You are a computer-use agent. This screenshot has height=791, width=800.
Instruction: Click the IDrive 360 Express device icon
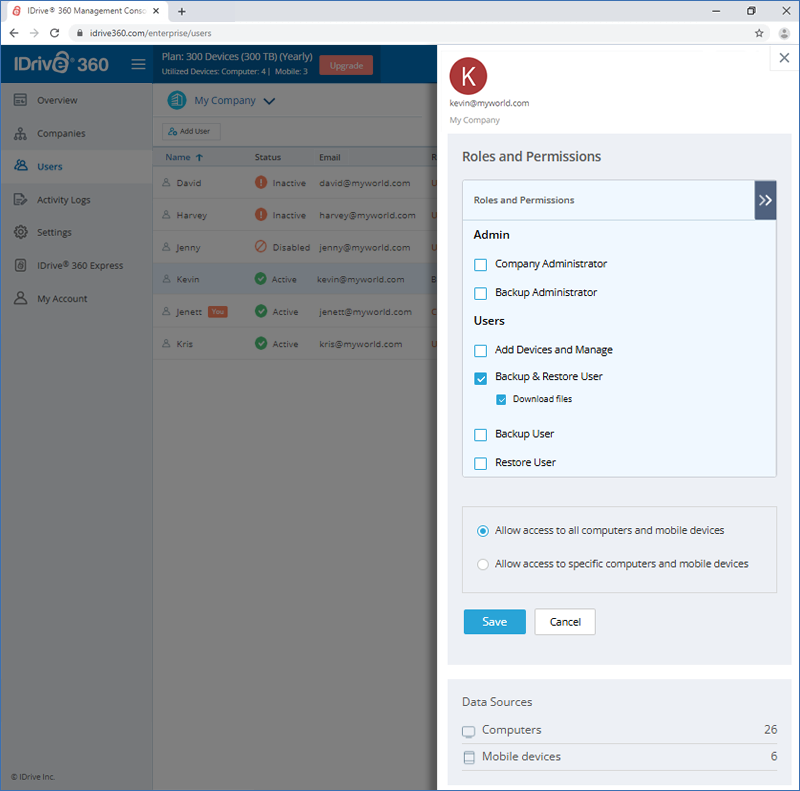tap(20, 265)
